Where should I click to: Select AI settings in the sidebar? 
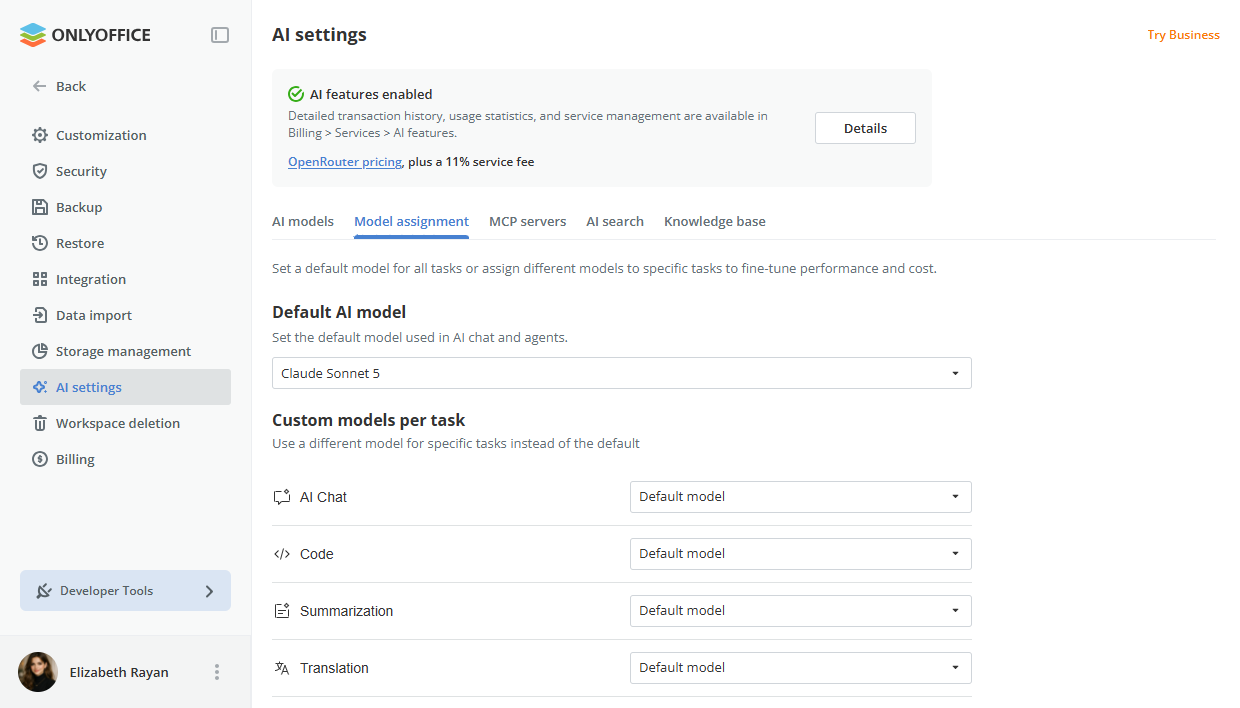(125, 387)
